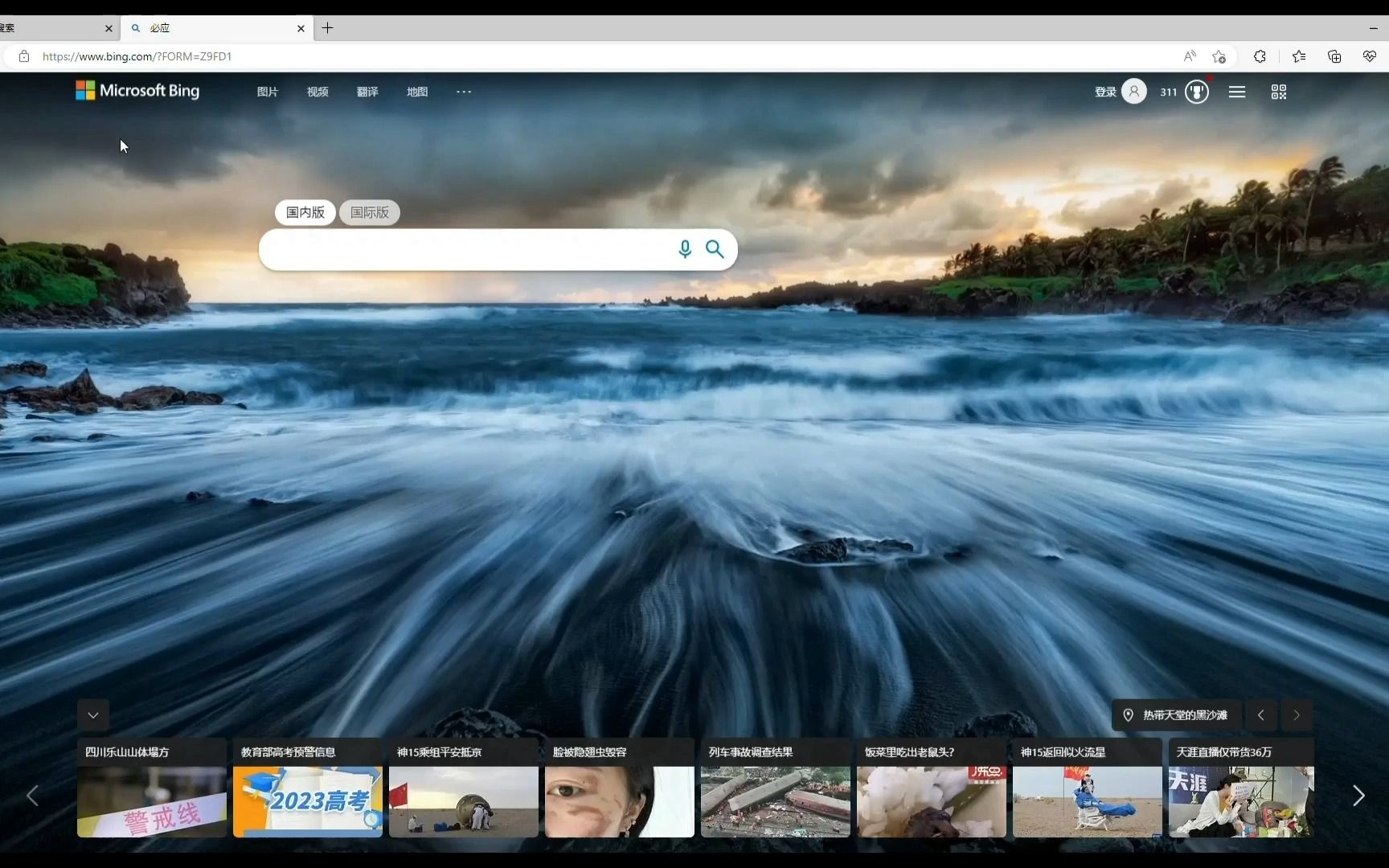Open the 教育部高考预警信息 news card
This screenshot has width=1389, height=868.
click(x=308, y=788)
